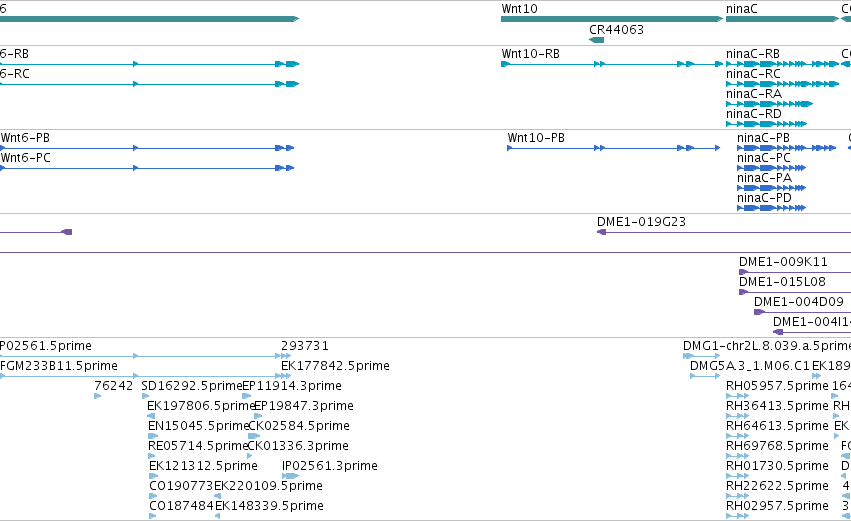This screenshot has width=851, height=521.
Task: Click the ninaC-PD protein label
Action: tap(764, 198)
